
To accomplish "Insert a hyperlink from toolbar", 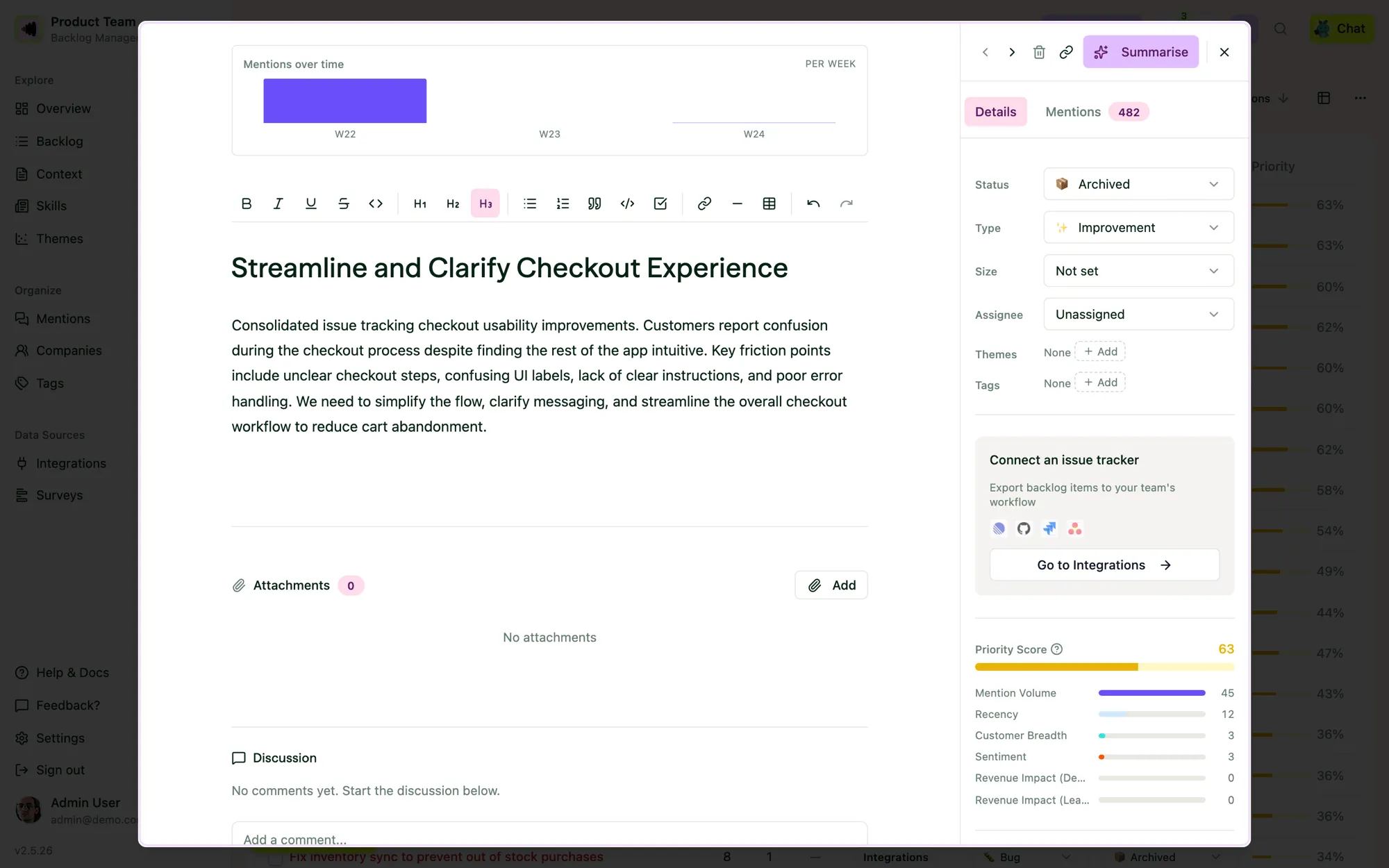I will pyautogui.click(x=704, y=203).
